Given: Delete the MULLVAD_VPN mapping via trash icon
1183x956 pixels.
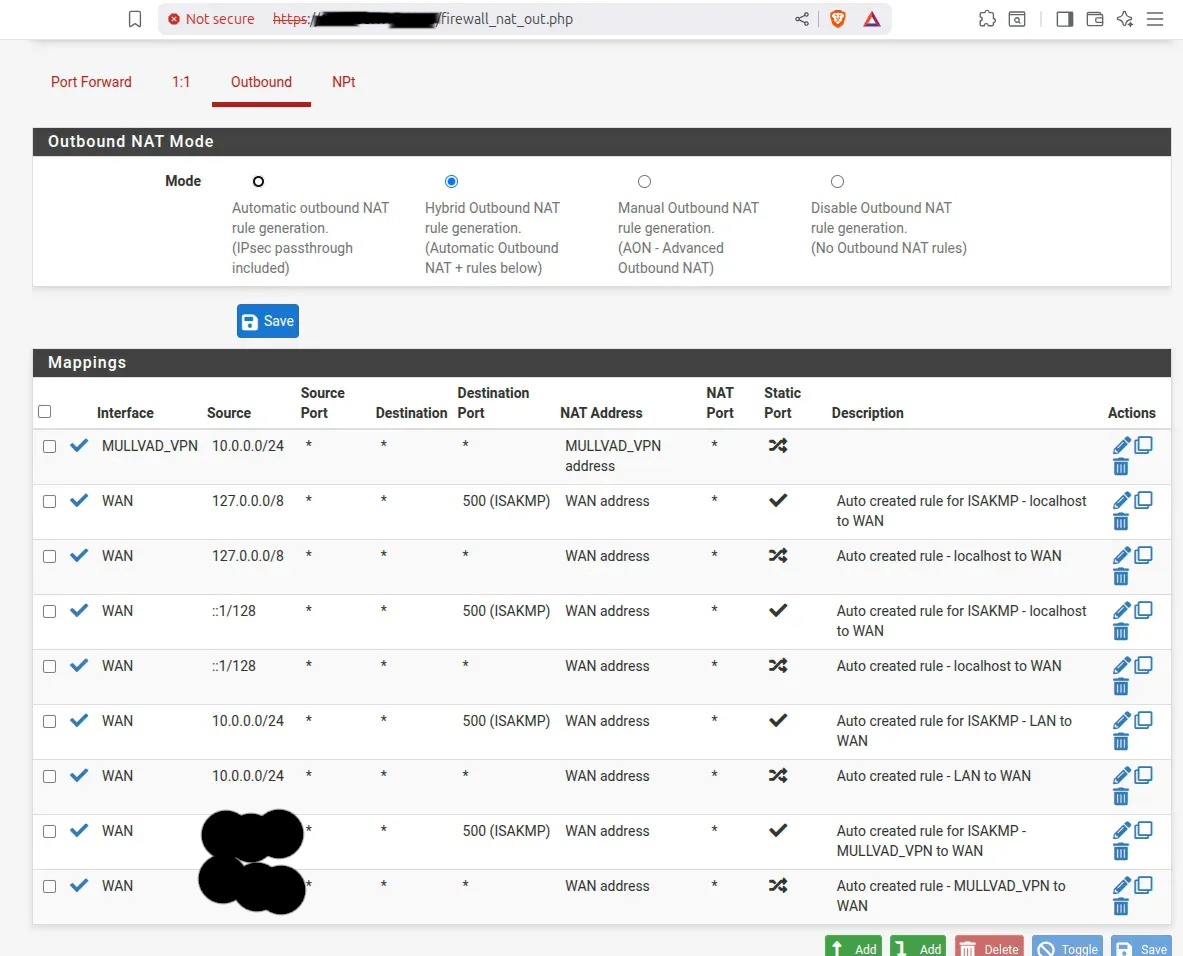Looking at the screenshot, I should tap(1121, 467).
